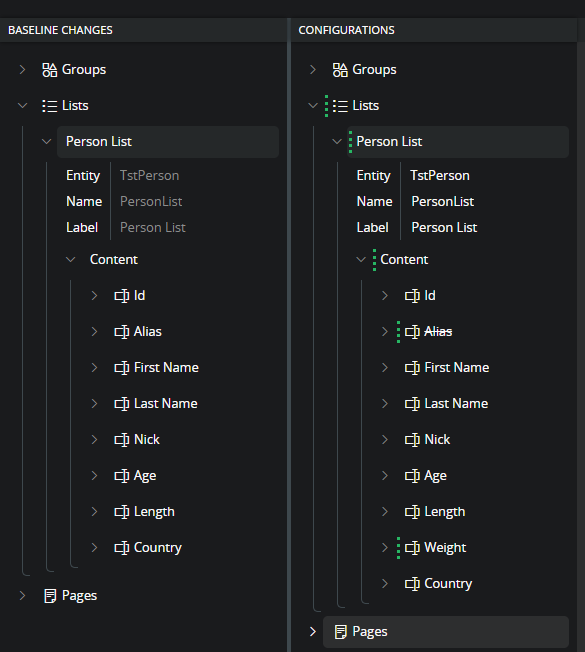The image size is (585, 652).
Task: Click the struck-through Alias column icon
Action: [x=412, y=332]
